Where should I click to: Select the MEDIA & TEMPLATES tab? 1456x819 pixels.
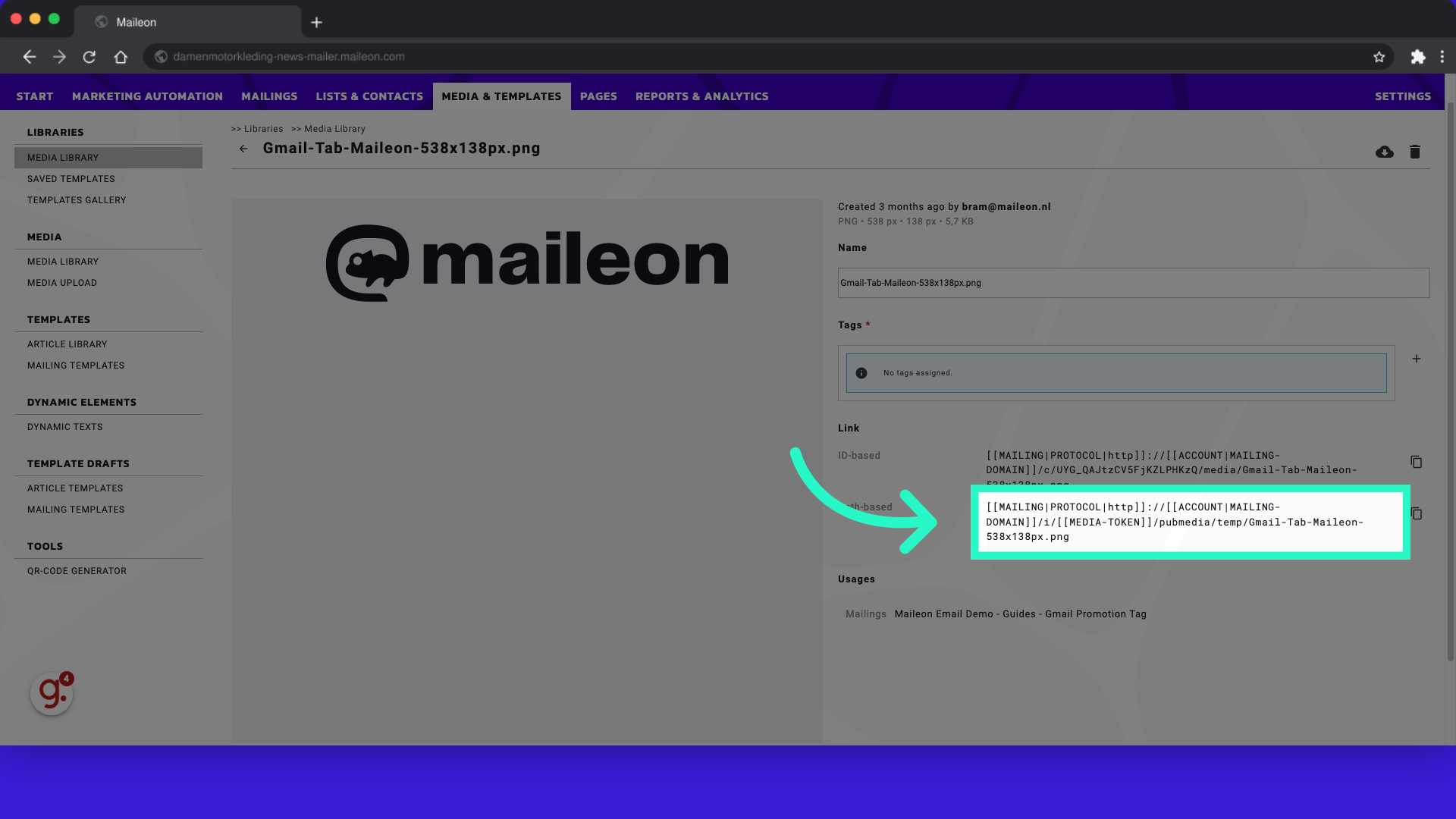(x=501, y=96)
